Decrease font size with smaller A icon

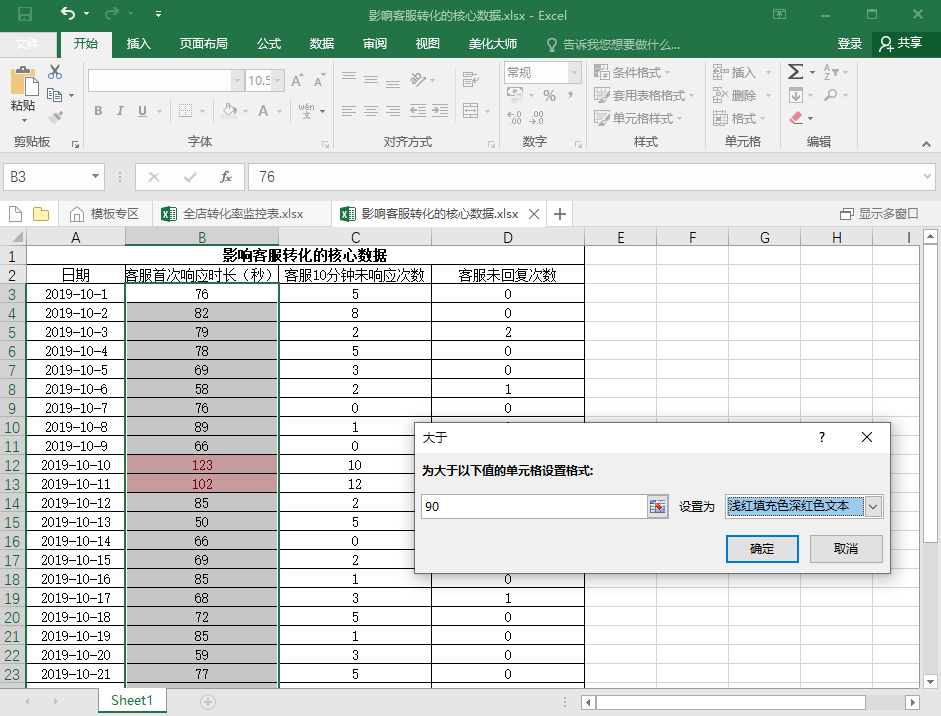click(x=319, y=80)
